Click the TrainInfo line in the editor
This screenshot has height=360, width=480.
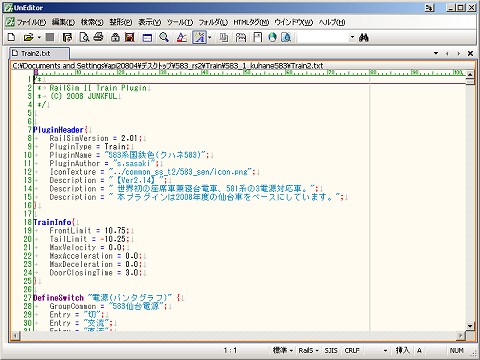pyautogui.click(x=55, y=222)
